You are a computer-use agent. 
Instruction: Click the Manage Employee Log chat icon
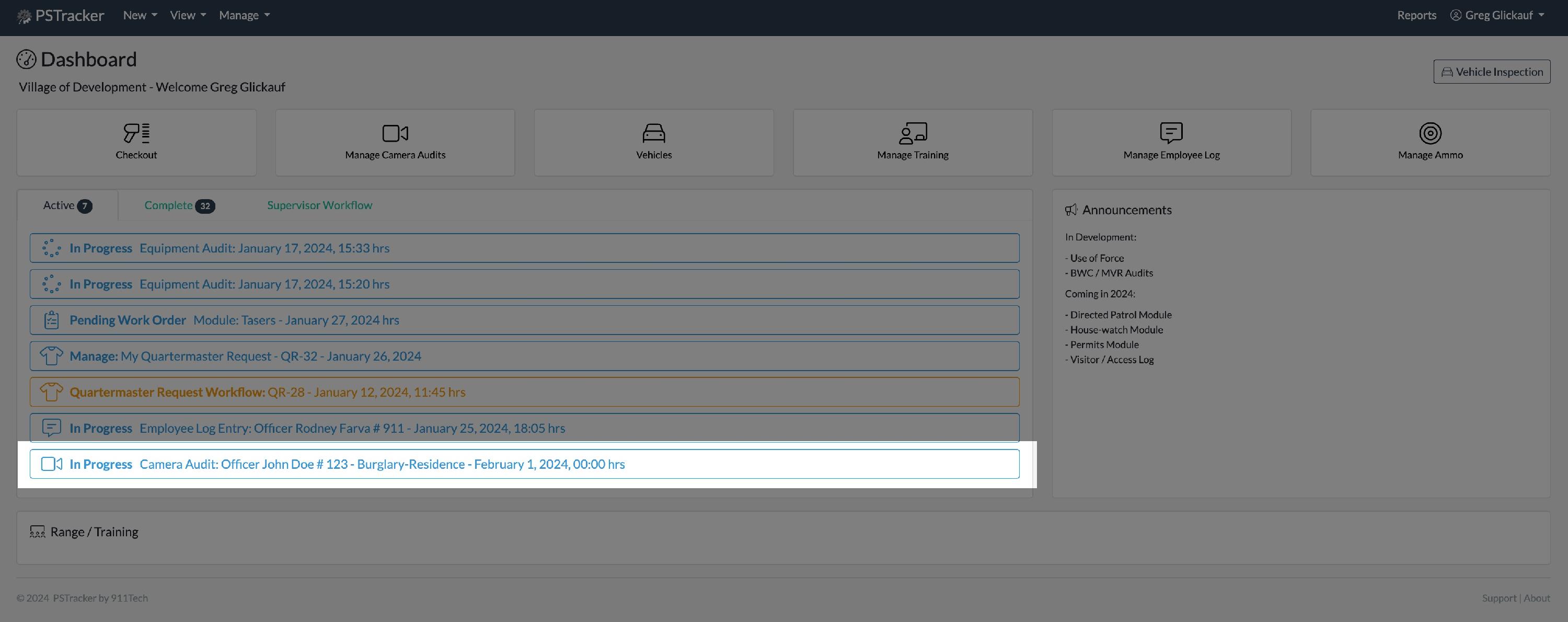coord(1171,133)
